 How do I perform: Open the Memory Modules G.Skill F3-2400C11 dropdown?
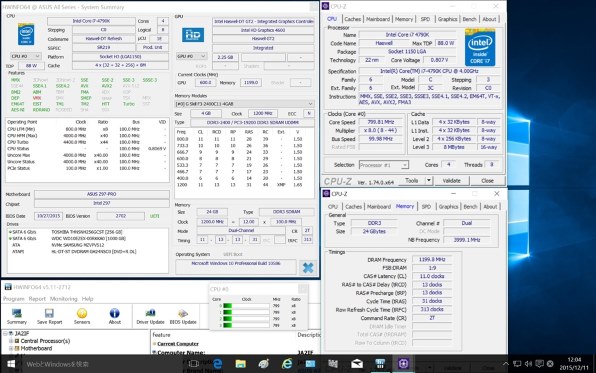244,103
